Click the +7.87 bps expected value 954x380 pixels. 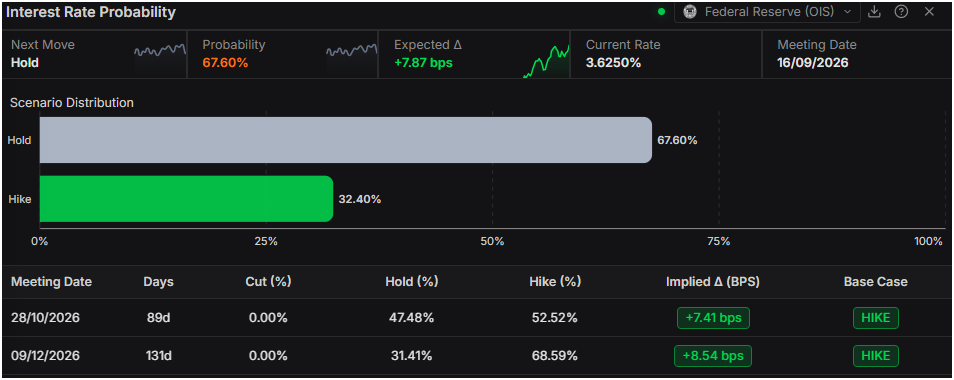click(x=423, y=63)
